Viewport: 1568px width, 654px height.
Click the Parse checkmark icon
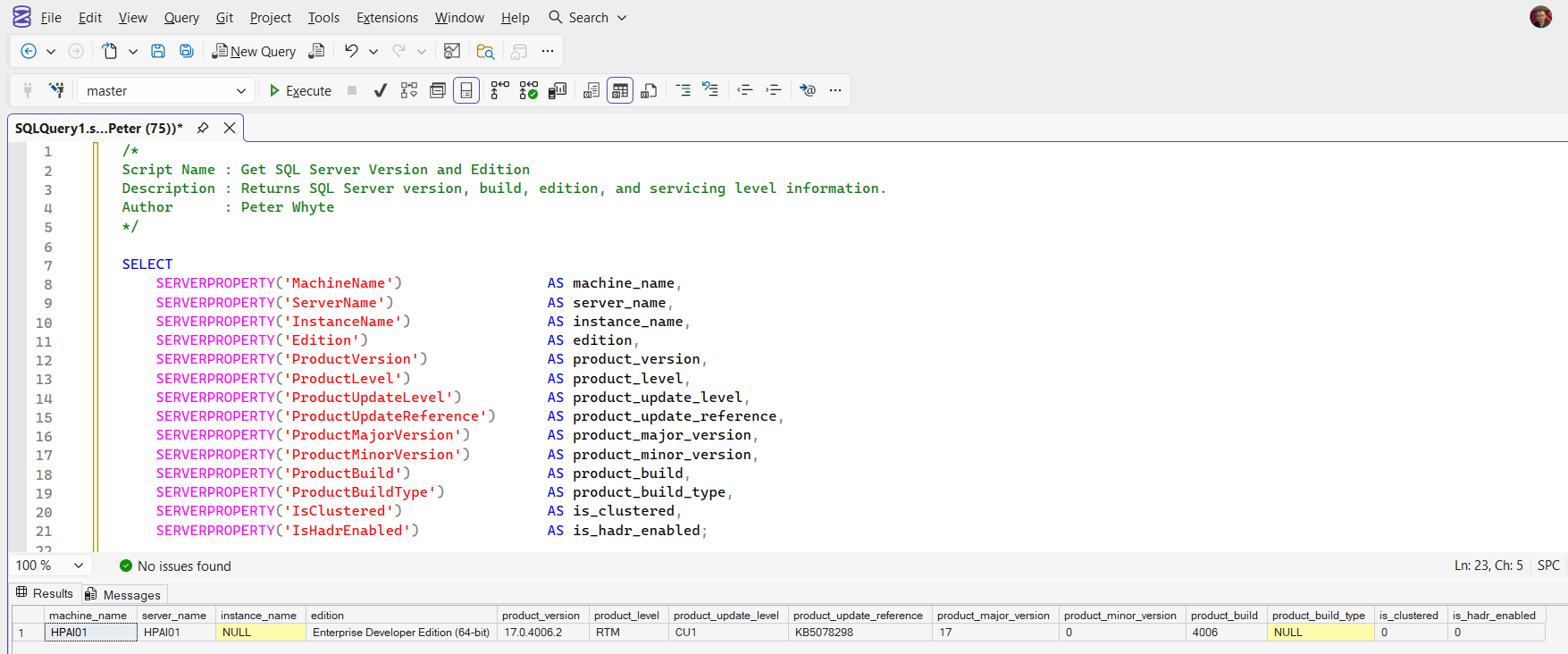[x=381, y=90]
